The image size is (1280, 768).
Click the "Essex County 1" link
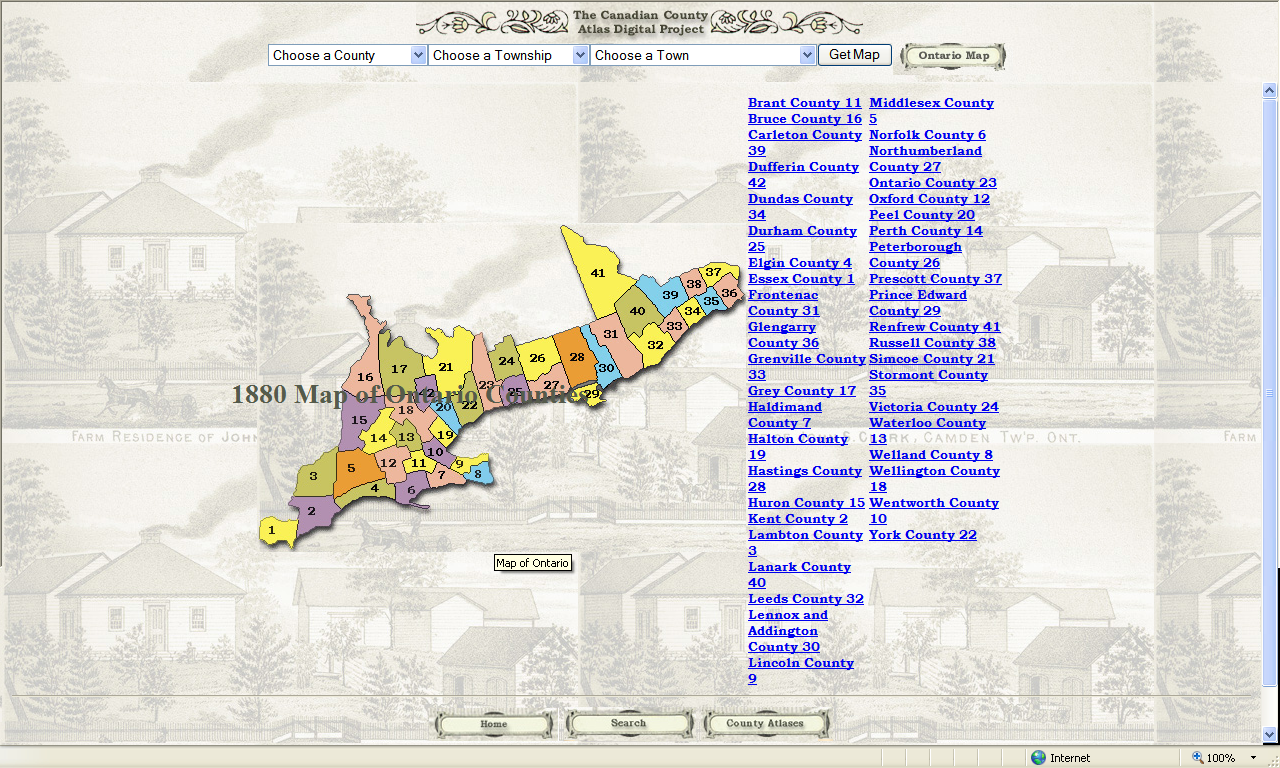(801, 278)
